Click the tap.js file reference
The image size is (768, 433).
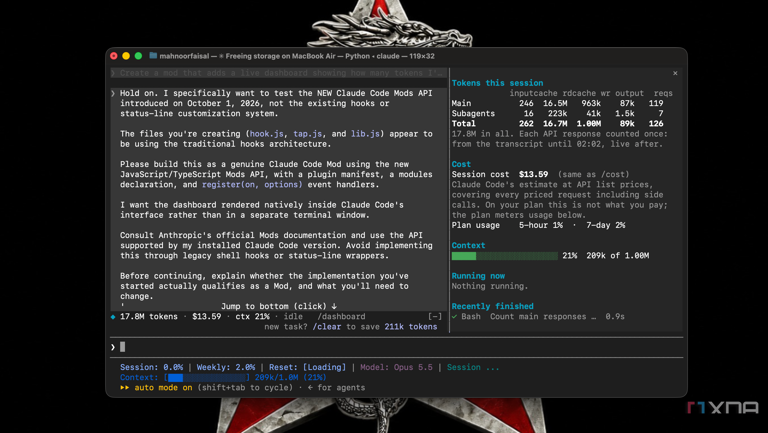(308, 134)
